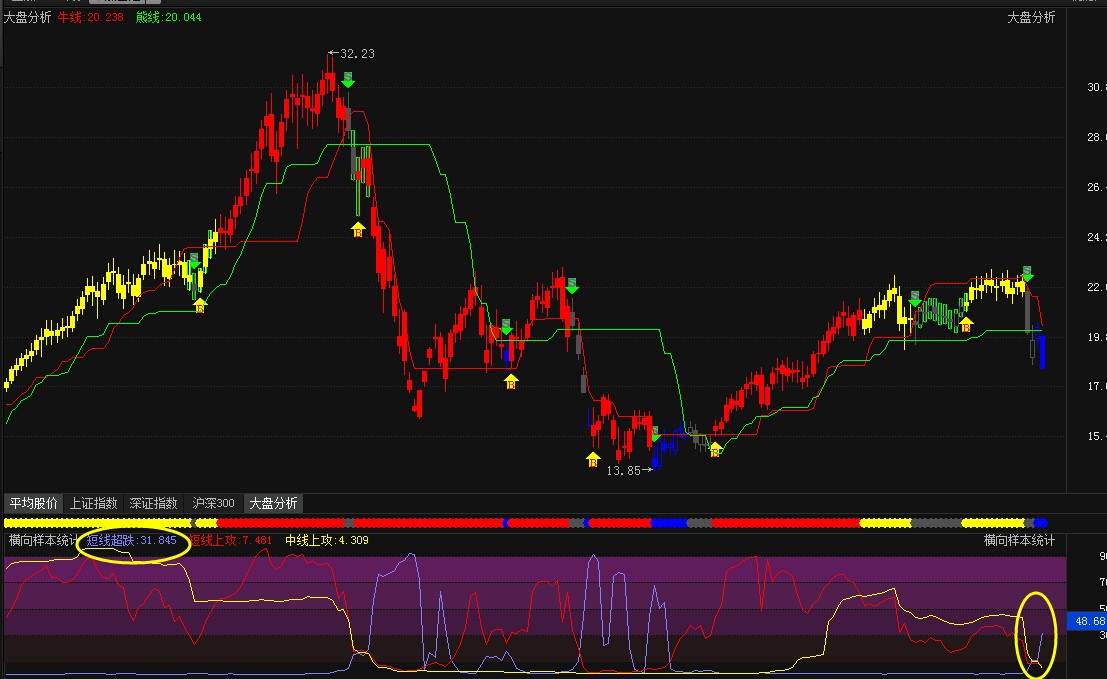1107x679 pixels.
Task: Click the yellow 中线上攻 indicator label
Action: [327, 541]
